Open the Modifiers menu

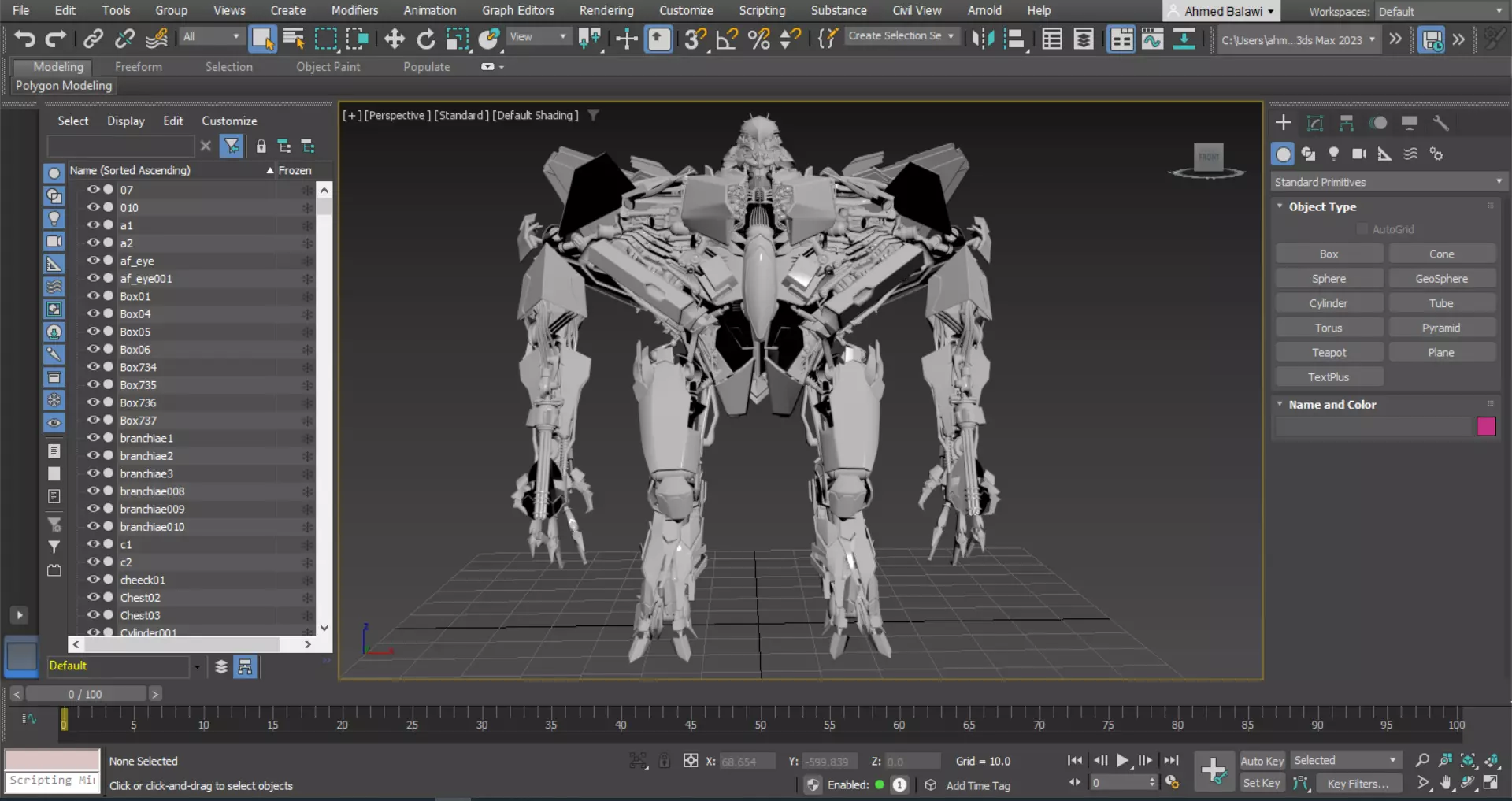354,10
